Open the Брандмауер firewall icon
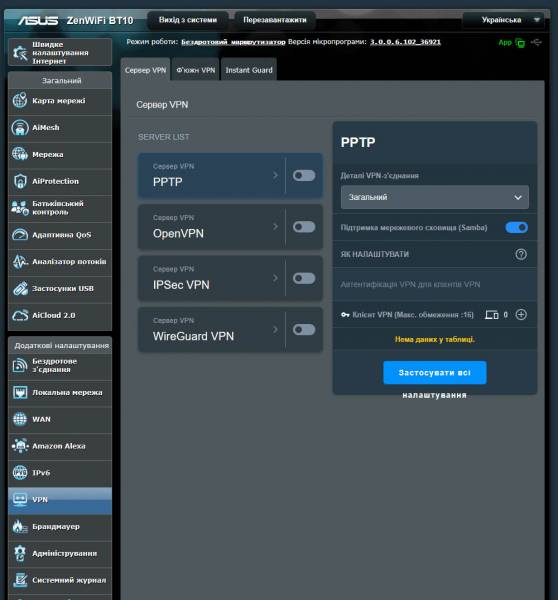The width and height of the screenshot is (558, 600). point(20,527)
